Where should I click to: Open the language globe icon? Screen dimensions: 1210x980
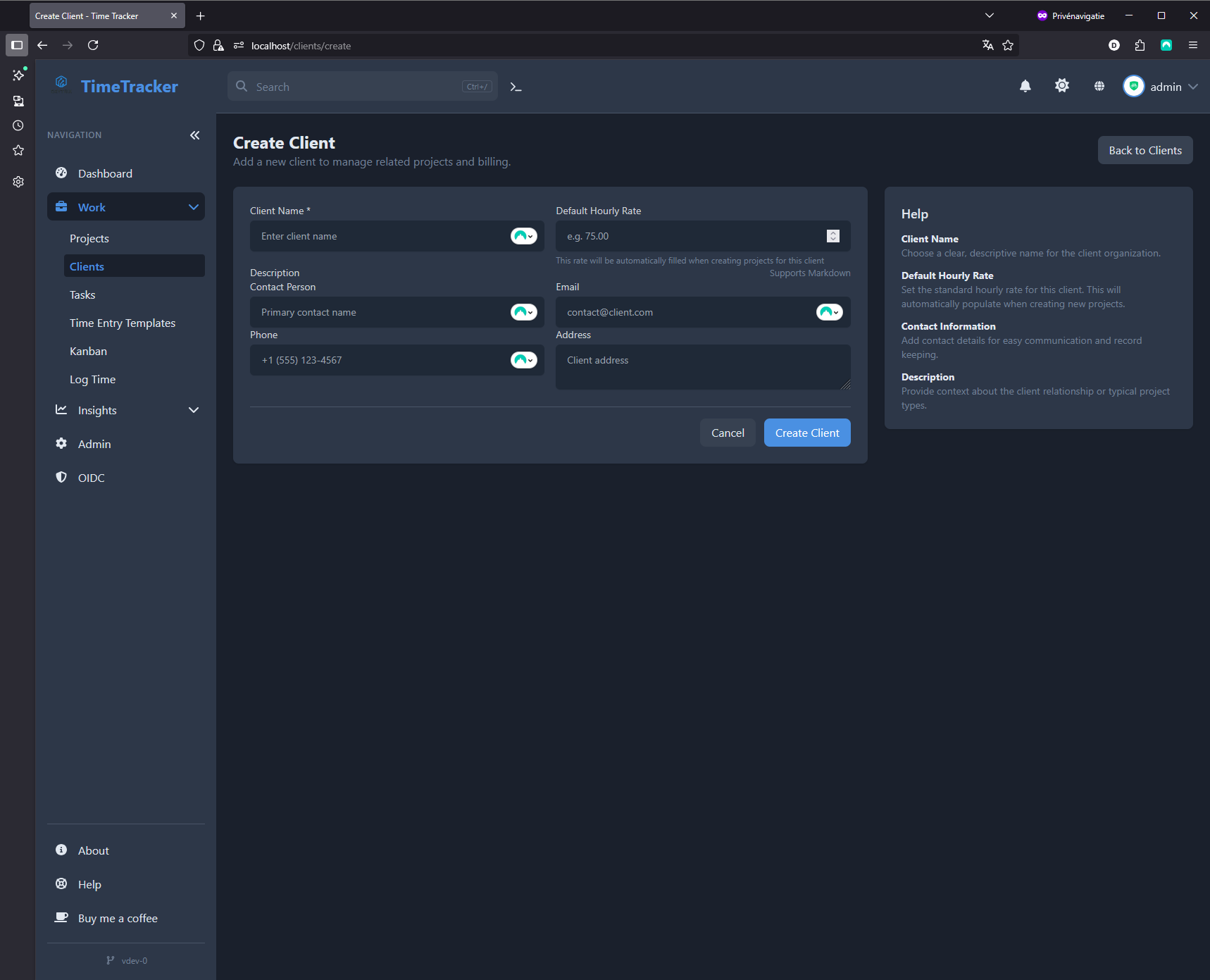(x=1099, y=86)
